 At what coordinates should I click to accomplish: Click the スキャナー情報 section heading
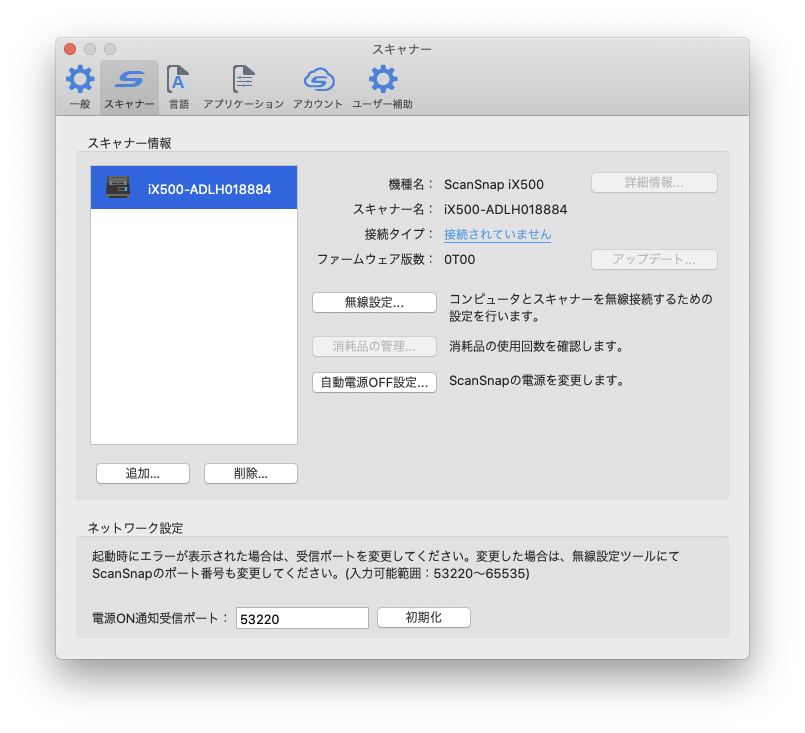[x=129, y=143]
